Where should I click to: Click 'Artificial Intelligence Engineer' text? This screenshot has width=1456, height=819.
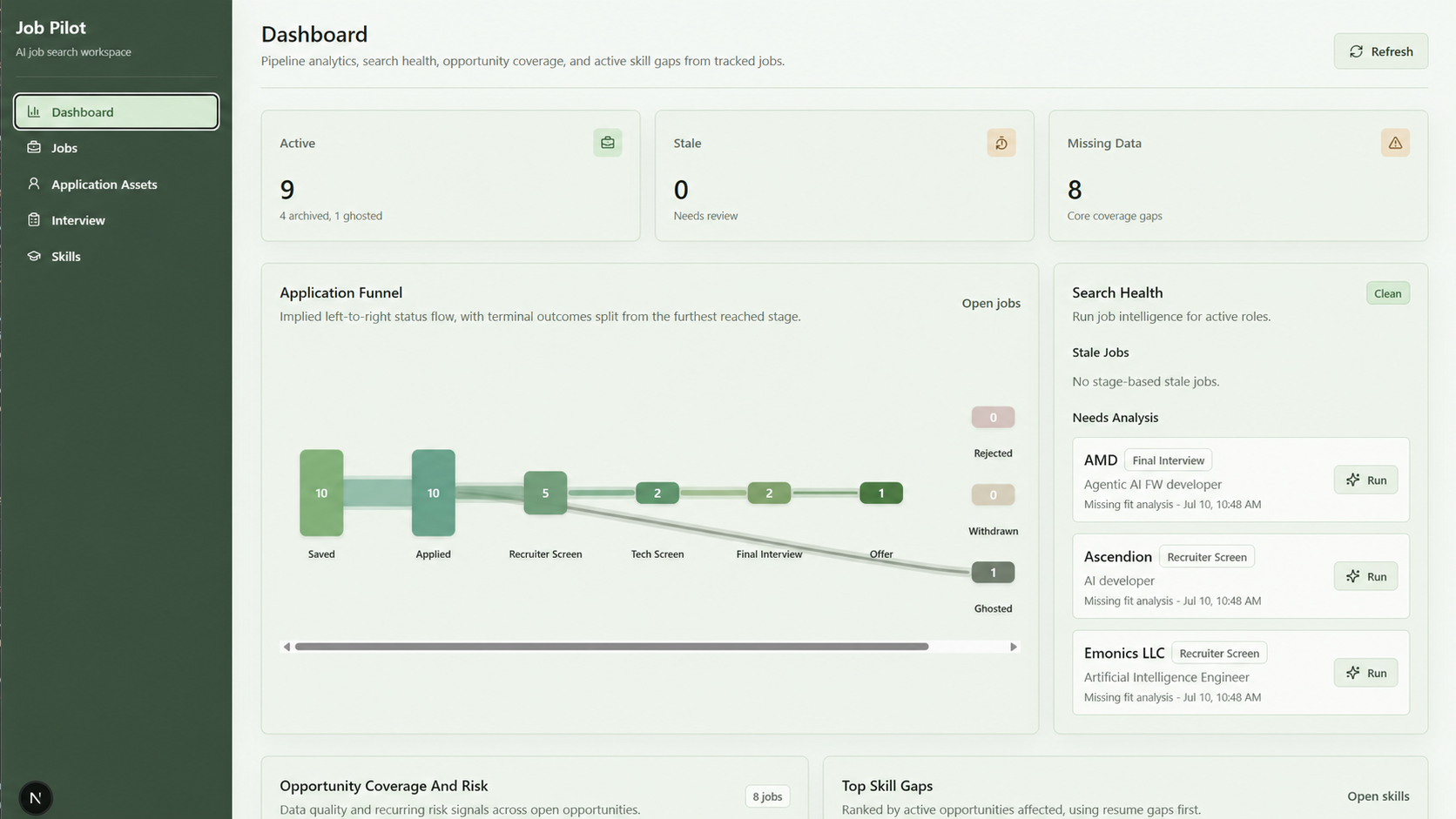(1167, 677)
